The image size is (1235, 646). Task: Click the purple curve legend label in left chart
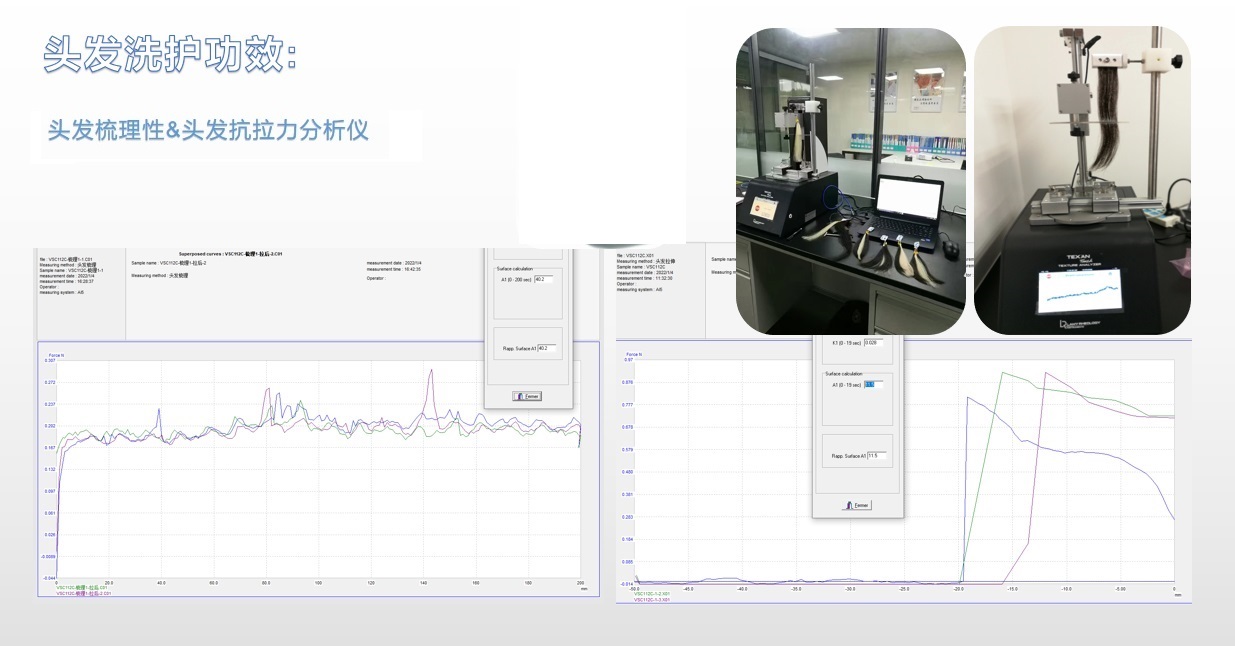[x=78, y=594]
